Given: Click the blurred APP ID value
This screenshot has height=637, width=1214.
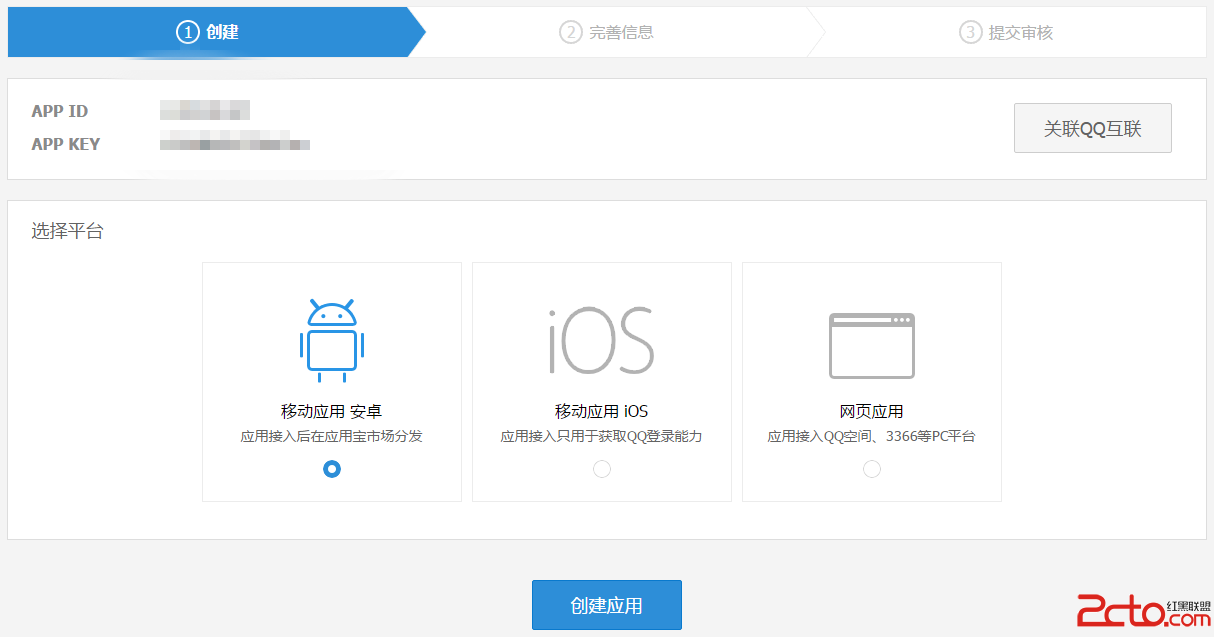Looking at the screenshot, I should click(x=205, y=110).
